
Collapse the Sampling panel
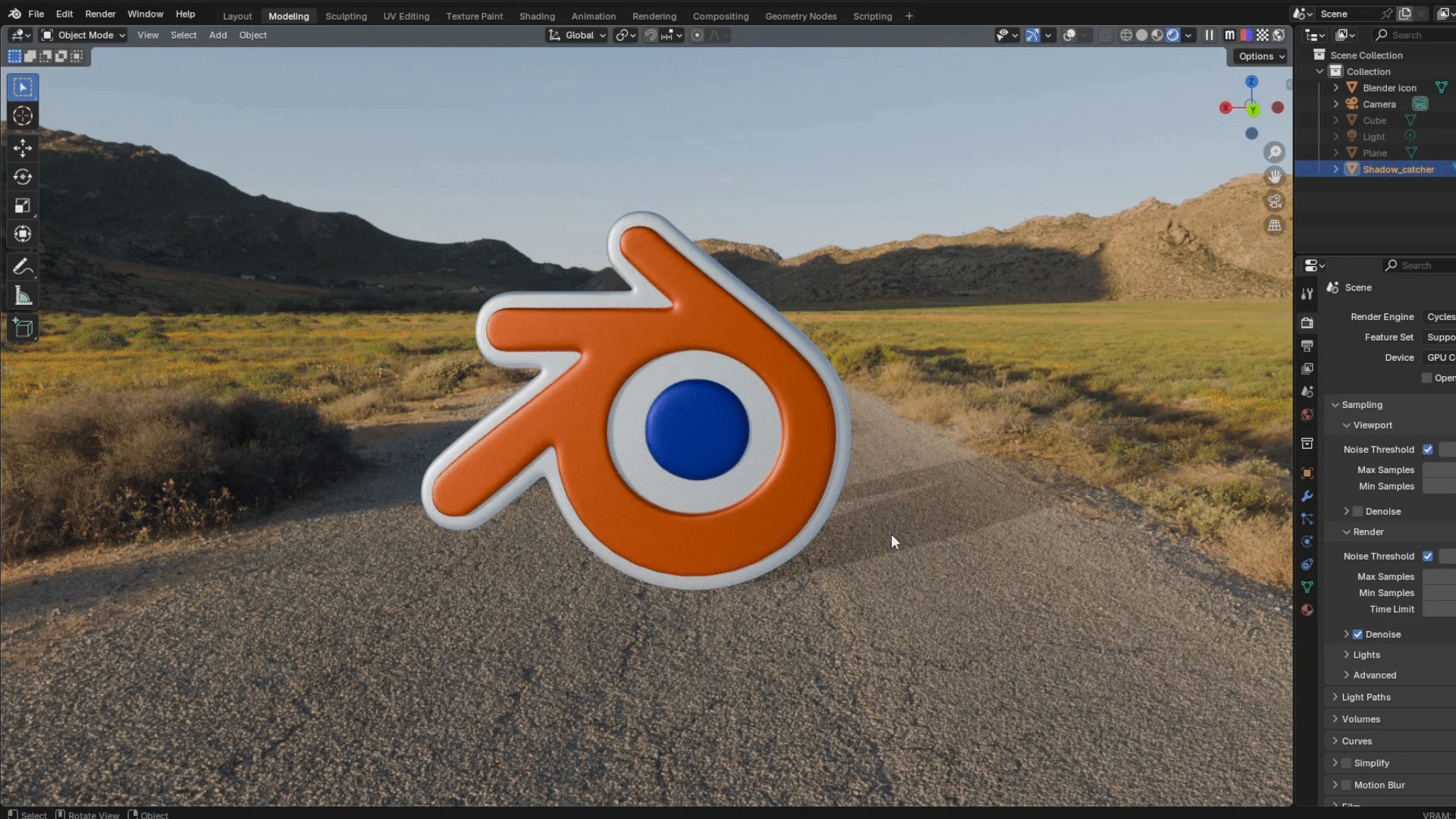click(1335, 405)
